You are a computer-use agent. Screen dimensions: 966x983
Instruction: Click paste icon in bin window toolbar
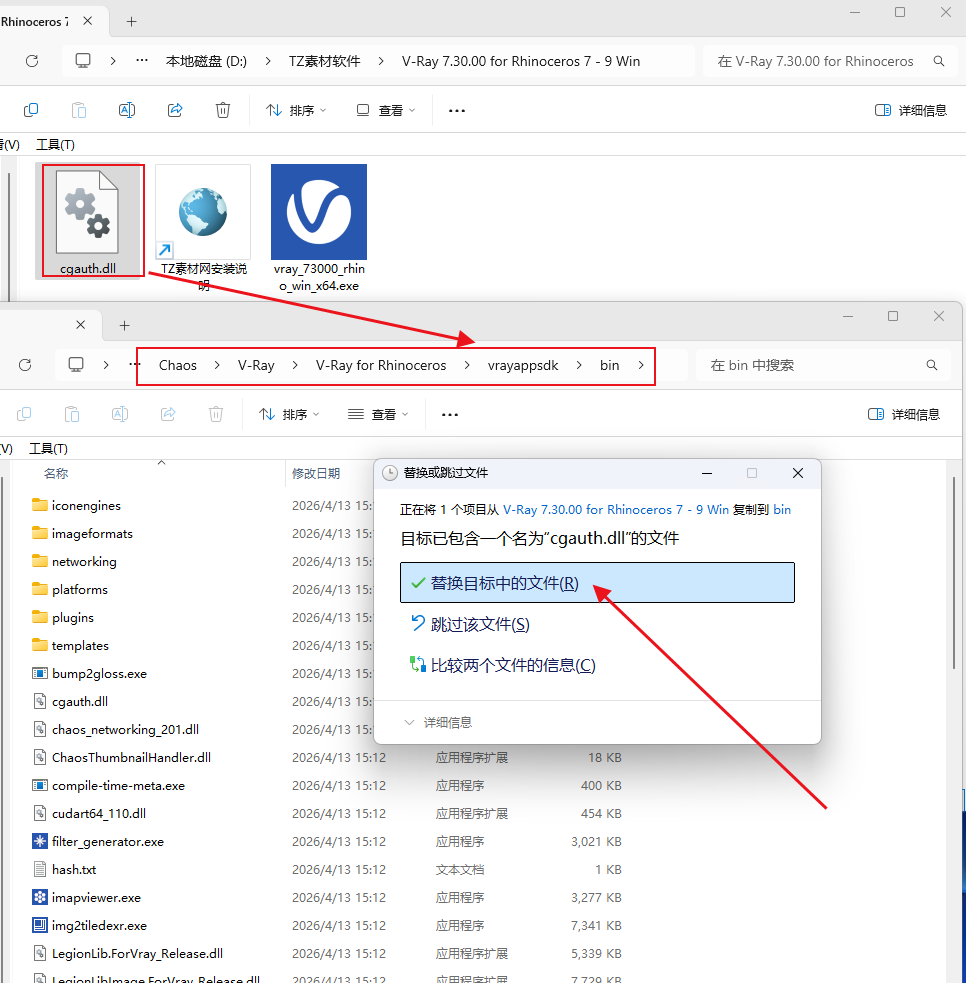coord(71,414)
